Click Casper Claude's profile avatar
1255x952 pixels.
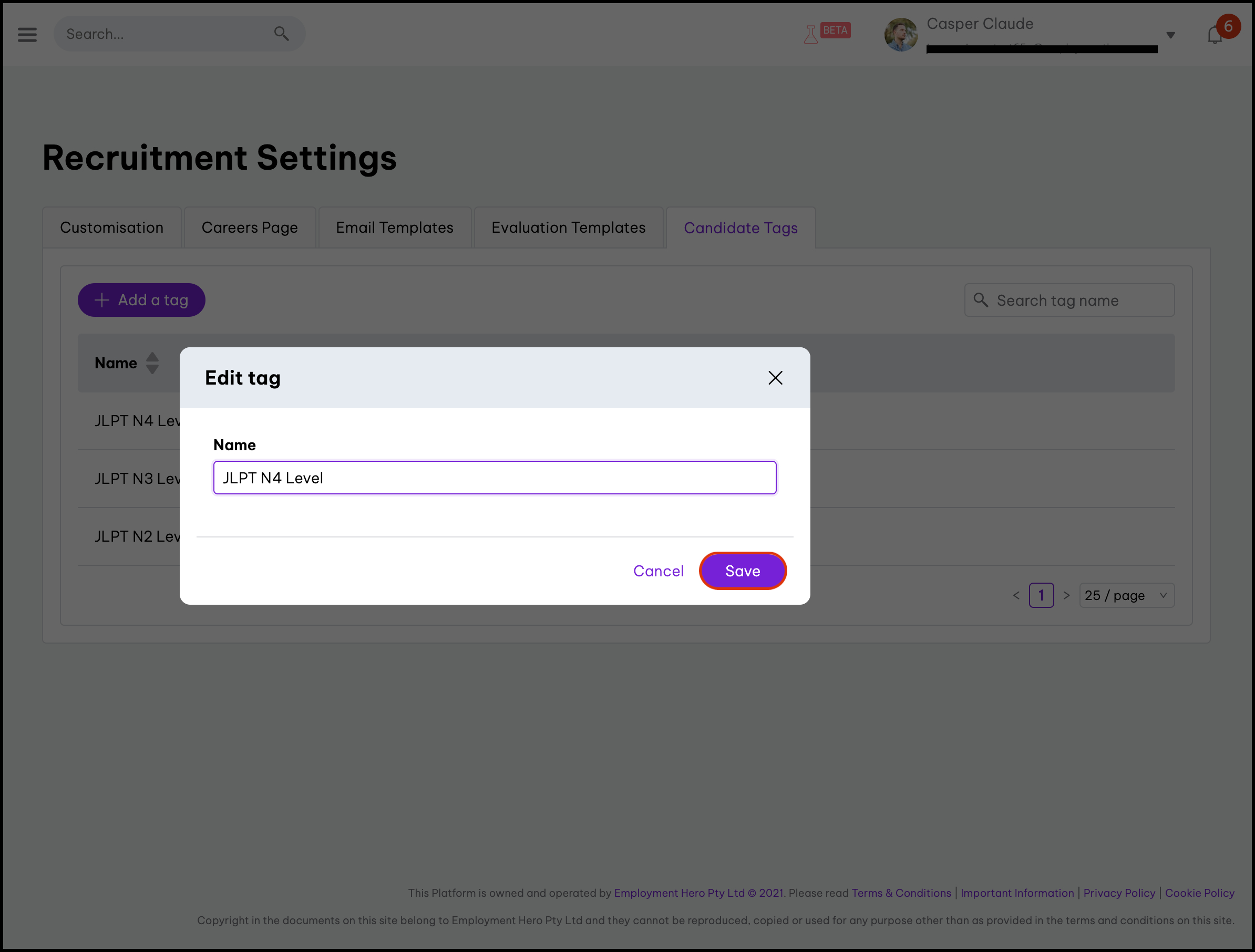(900, 35)
